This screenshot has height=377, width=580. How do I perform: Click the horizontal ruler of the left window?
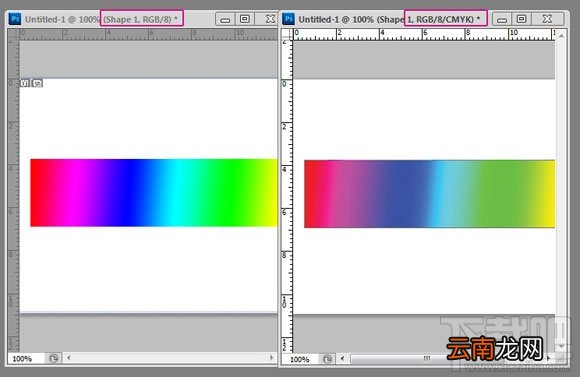click(x=148, y=34)
